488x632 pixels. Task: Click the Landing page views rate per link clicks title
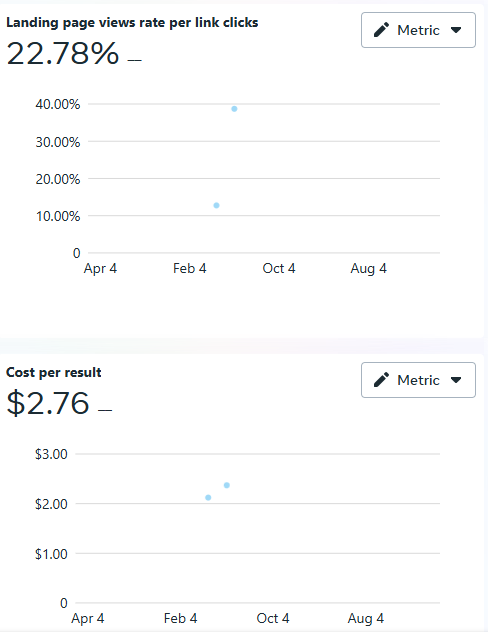[x=132, y=23]
